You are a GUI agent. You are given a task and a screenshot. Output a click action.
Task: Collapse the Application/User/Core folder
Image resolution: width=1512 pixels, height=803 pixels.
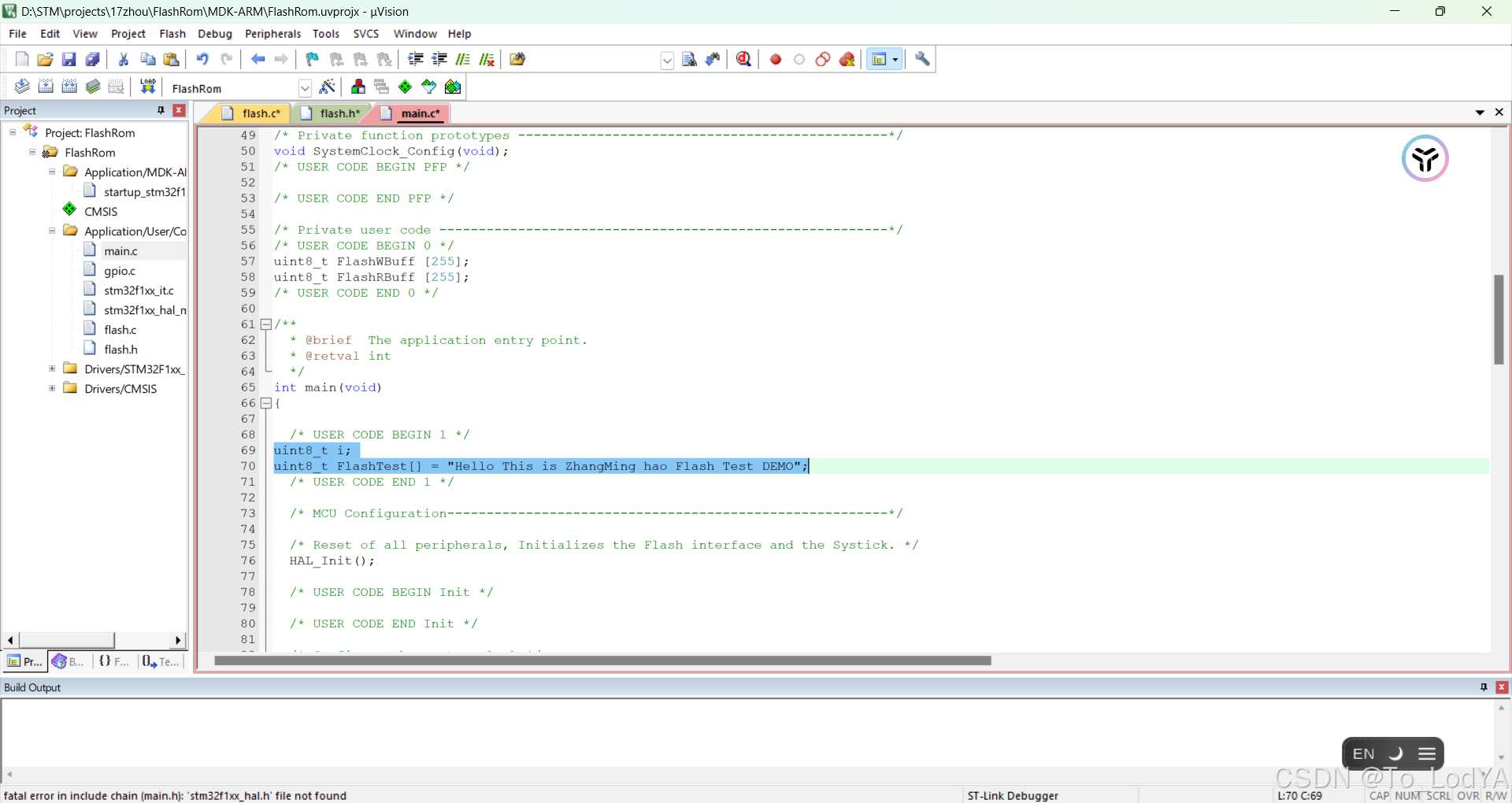52,231
